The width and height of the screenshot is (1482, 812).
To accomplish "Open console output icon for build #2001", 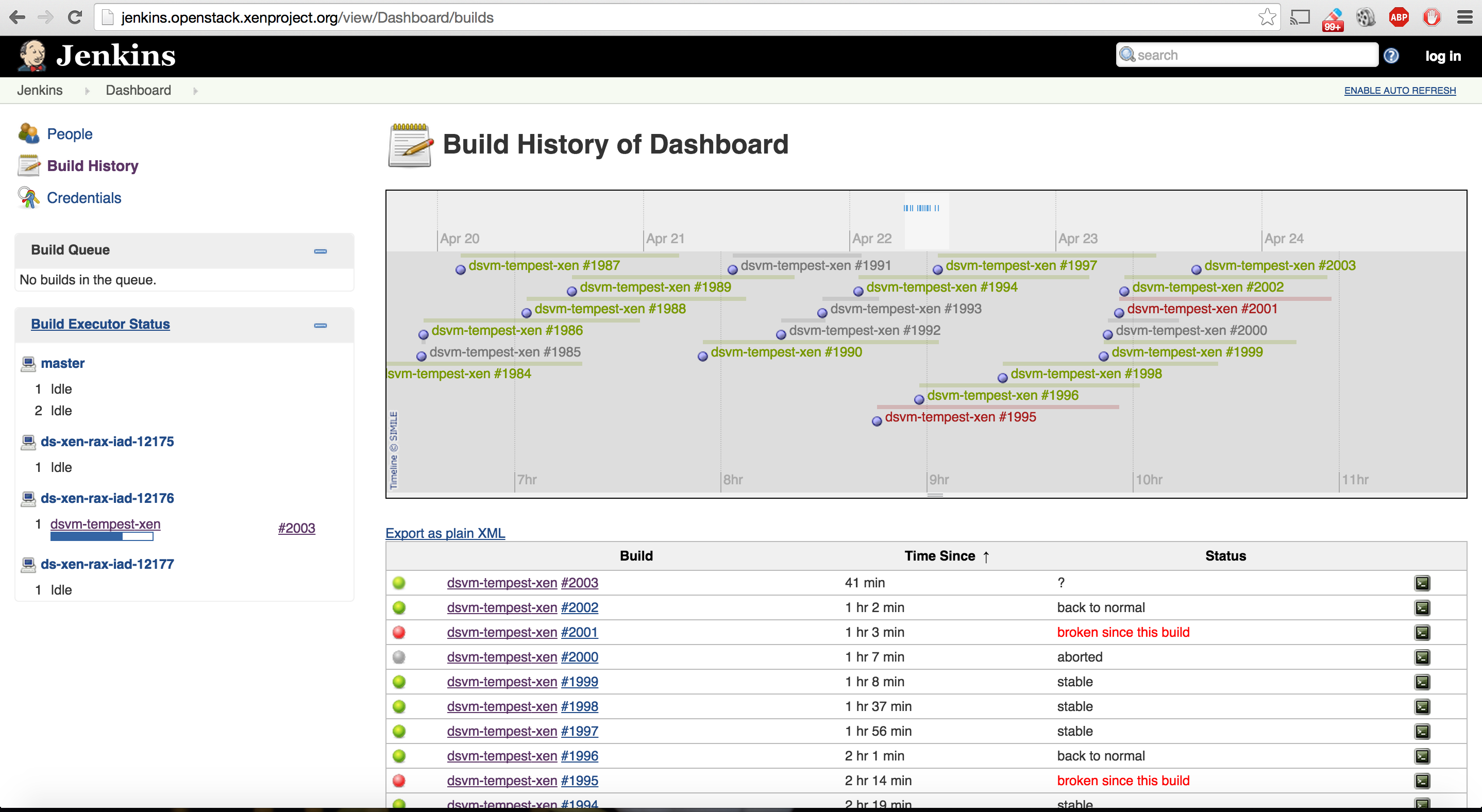I will tap(1422, 632).
